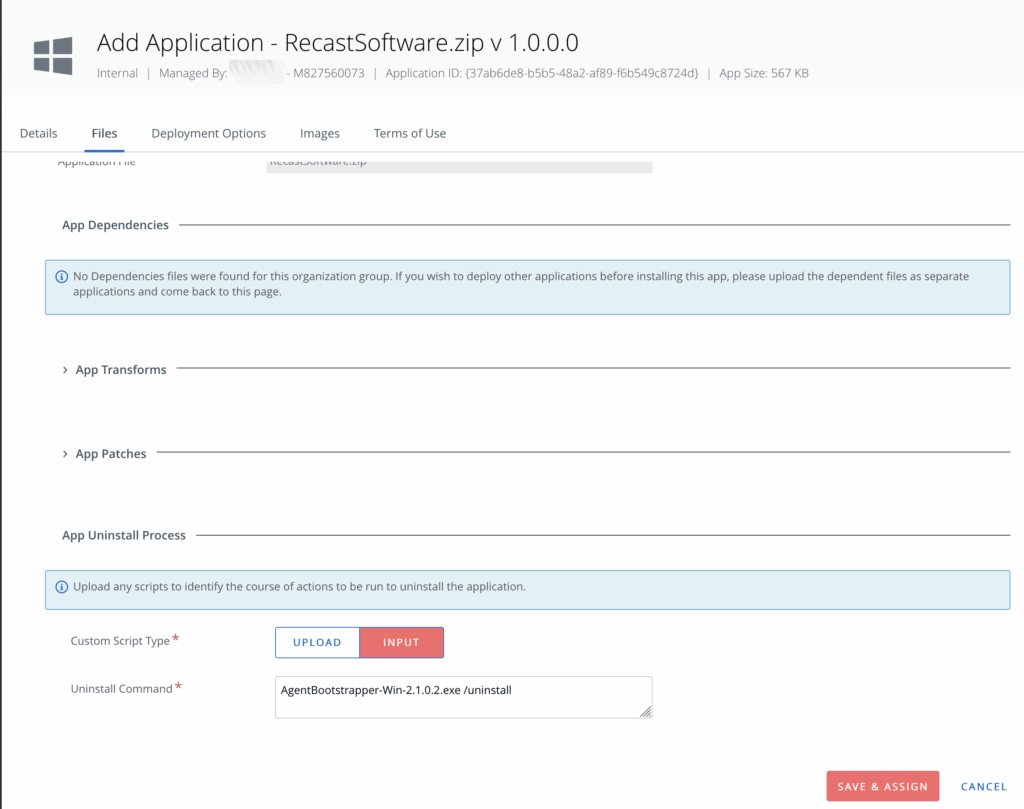Click the Application ID text in the header
Screen dimensions: 1024x809
click(x=541, y=73)
